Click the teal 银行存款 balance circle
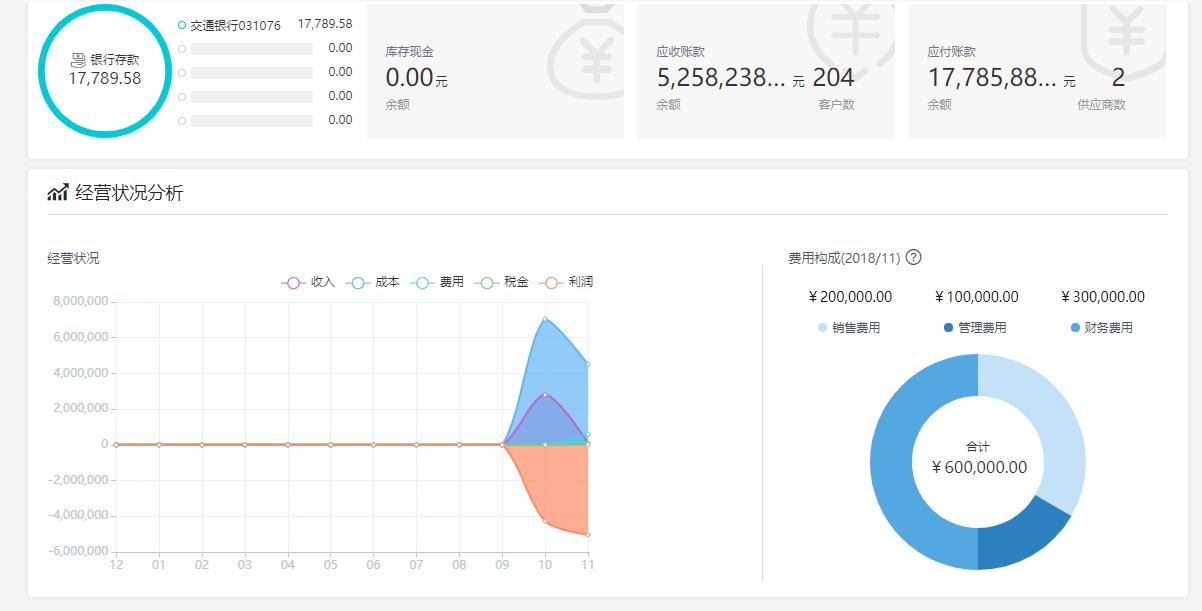1202x611 pixels. pos(102,70)
